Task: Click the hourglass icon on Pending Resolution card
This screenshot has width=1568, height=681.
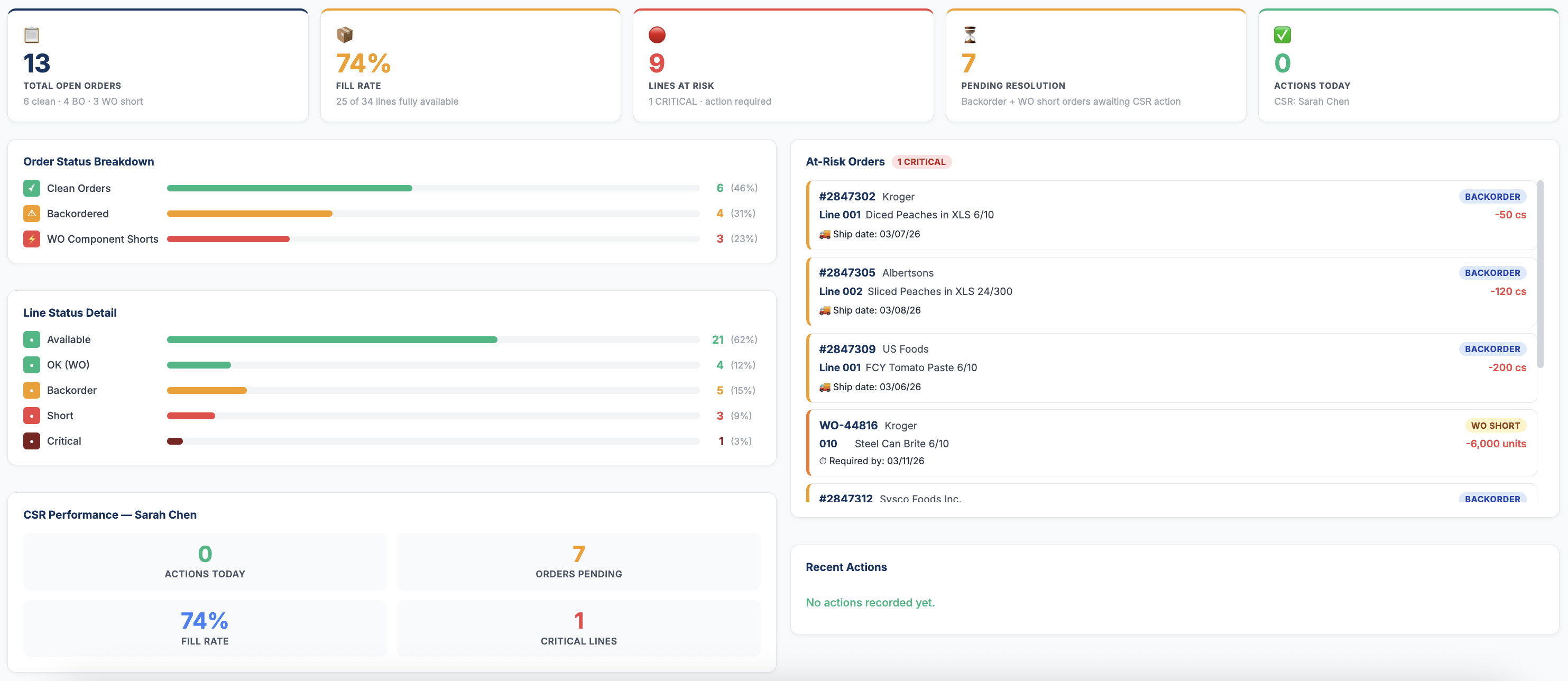Action: click(970, 35)
